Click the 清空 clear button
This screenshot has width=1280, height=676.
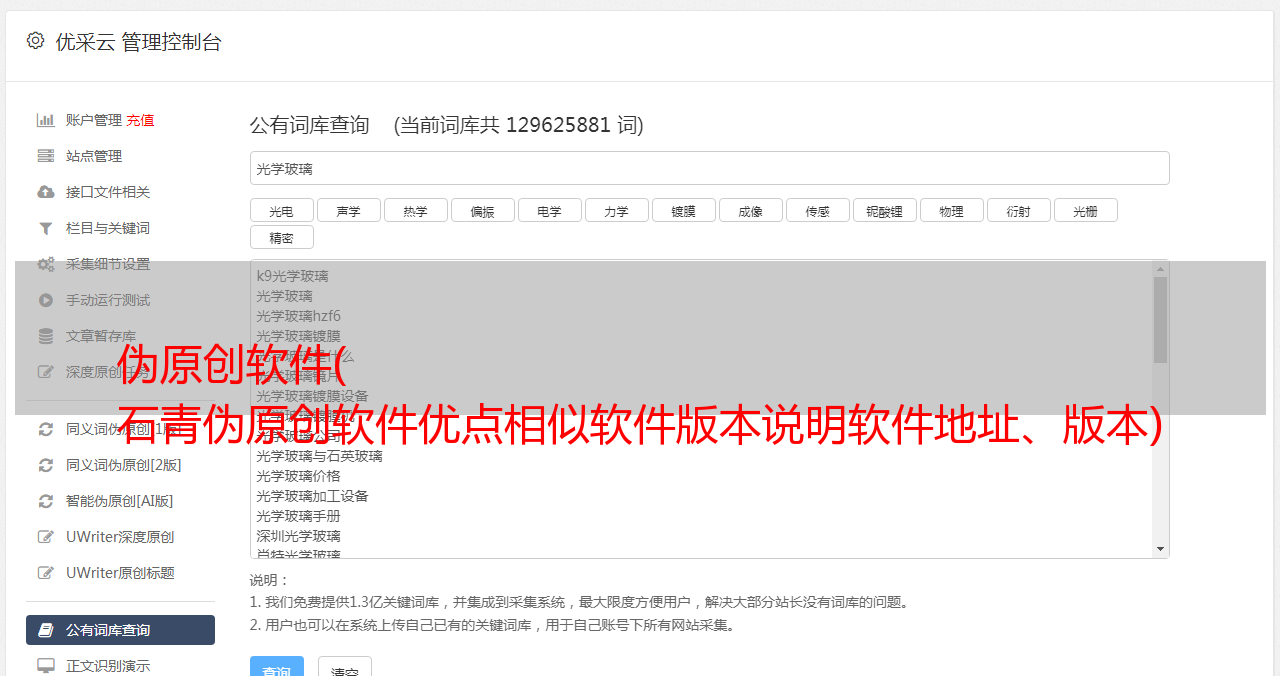(x=345, y=667)
